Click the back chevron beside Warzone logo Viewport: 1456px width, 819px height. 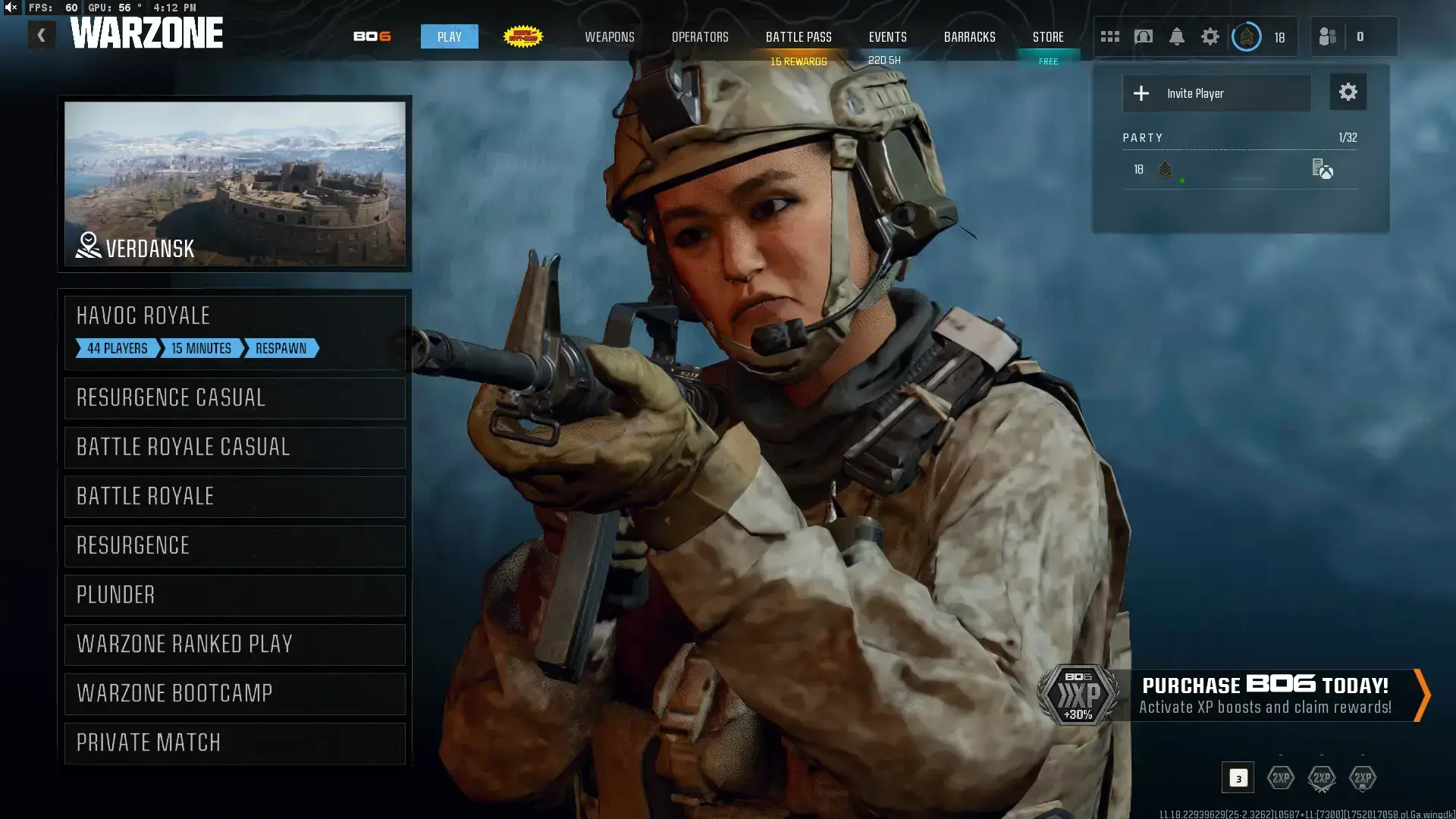point(42,35)
